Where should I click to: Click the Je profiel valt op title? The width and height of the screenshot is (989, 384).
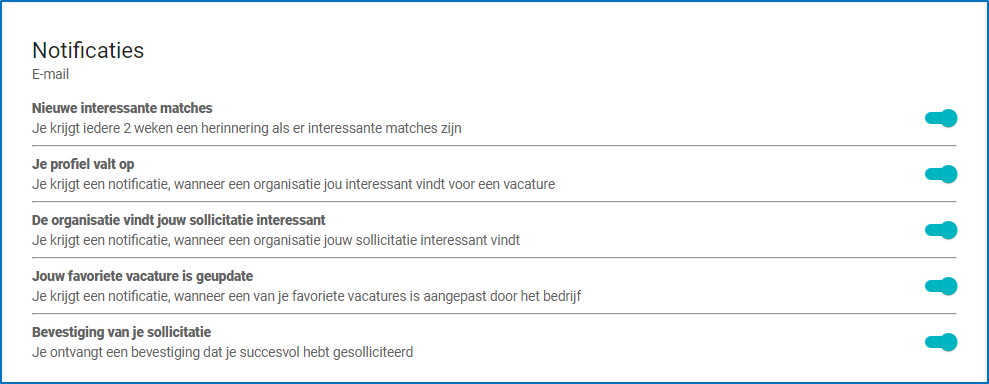tap(83, 164)
